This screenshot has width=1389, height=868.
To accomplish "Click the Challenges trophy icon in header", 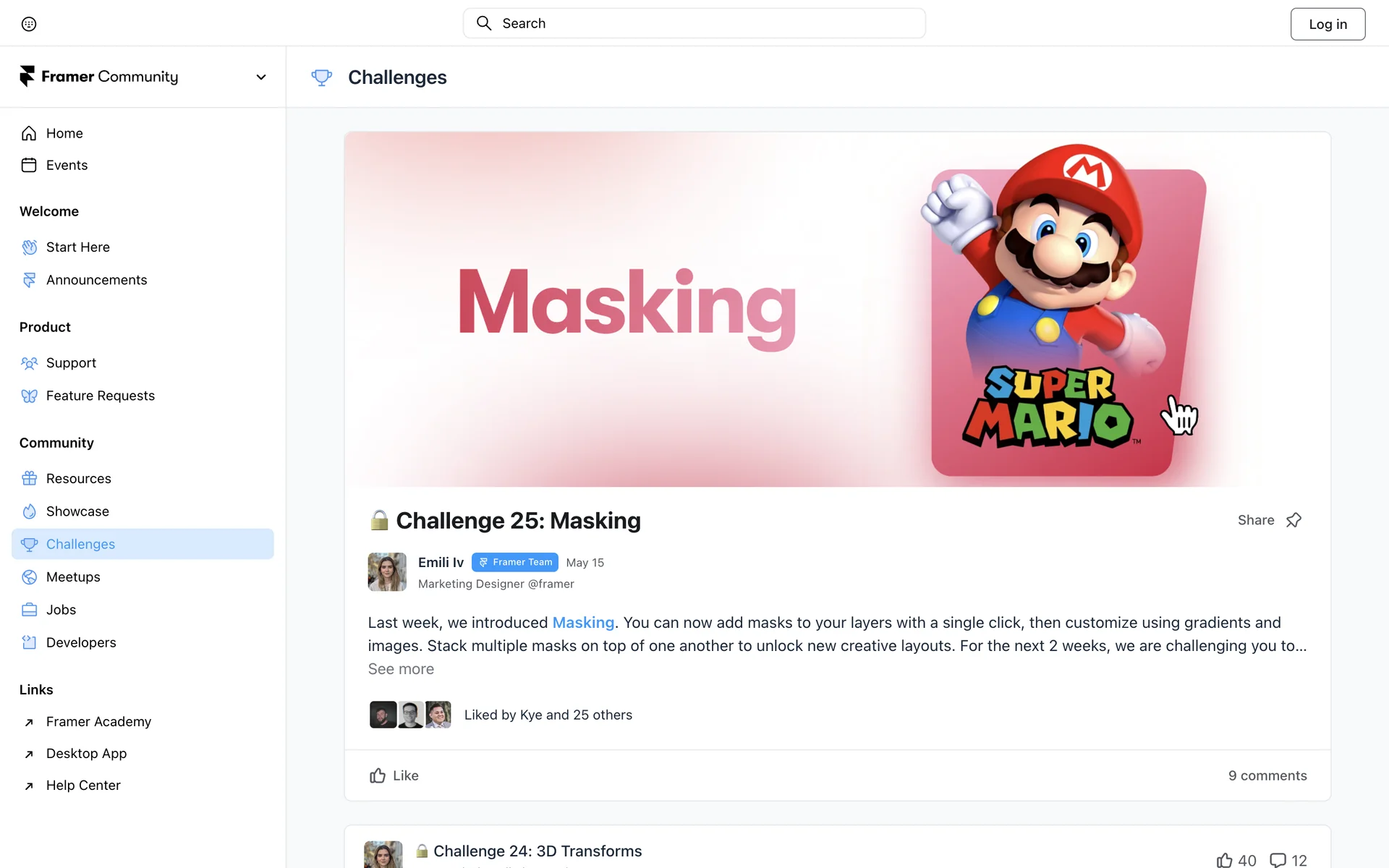I will click(x=321, y=77).
